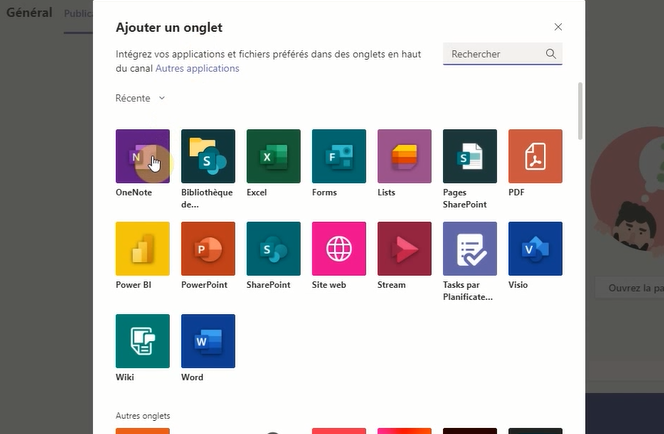Add the OneNote tab app
This screenshot has height=434, width=664.
[143, 156]
